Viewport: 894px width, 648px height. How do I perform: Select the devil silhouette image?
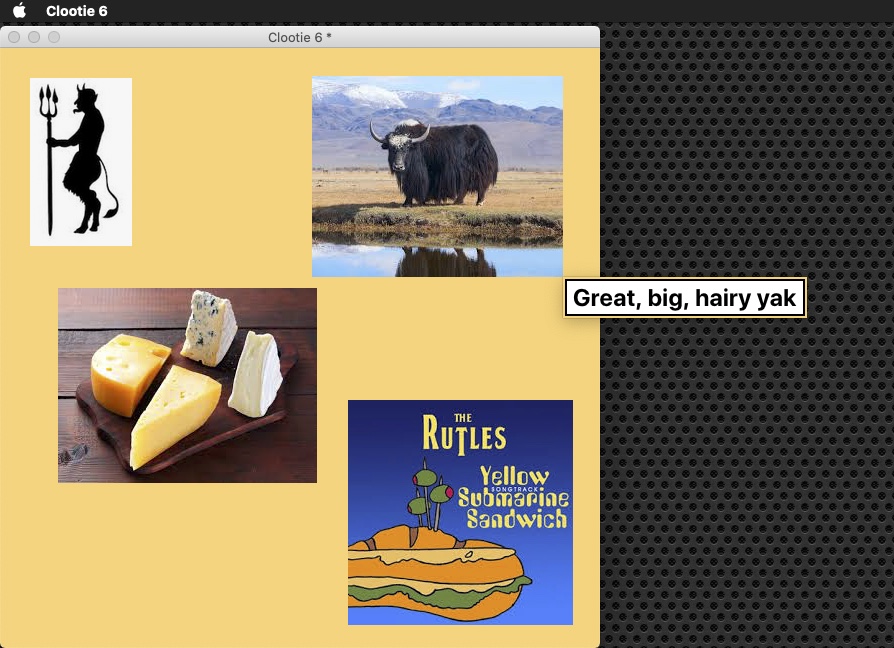point(81,162)
